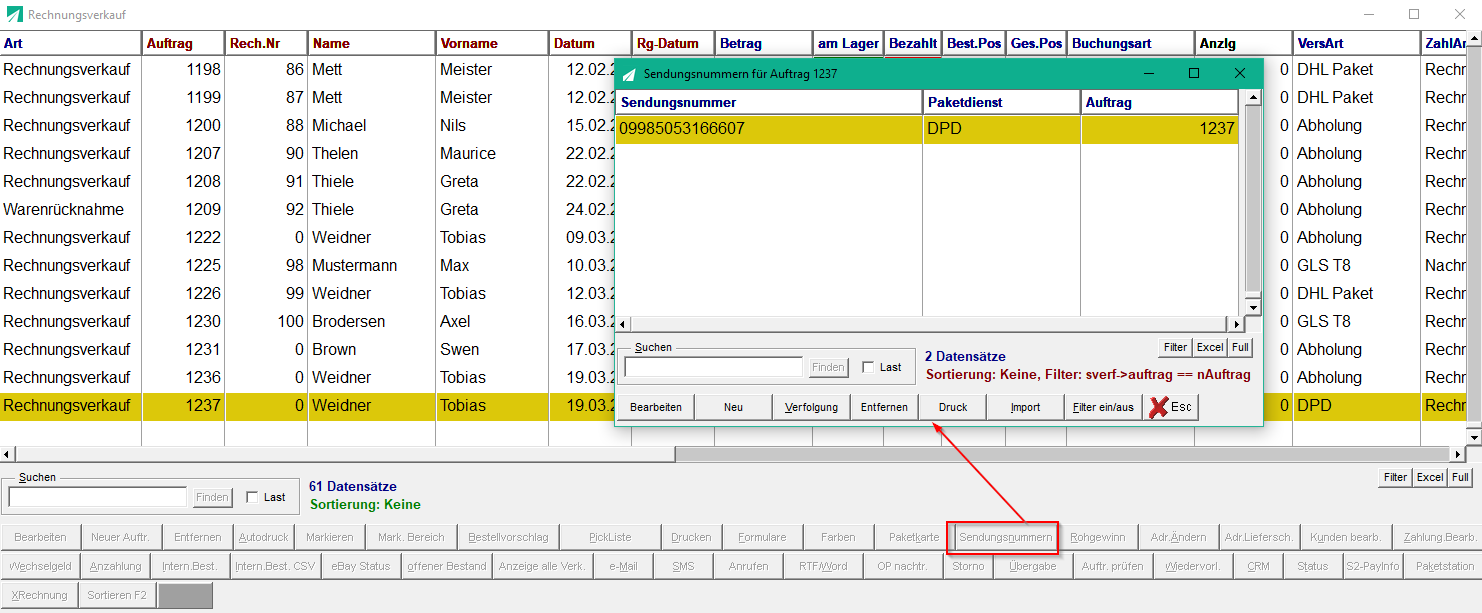Click the dialog's vertical scrollbar down arrow
Viewport: 1482px width, 613px height.
[x=1253, y=309]
